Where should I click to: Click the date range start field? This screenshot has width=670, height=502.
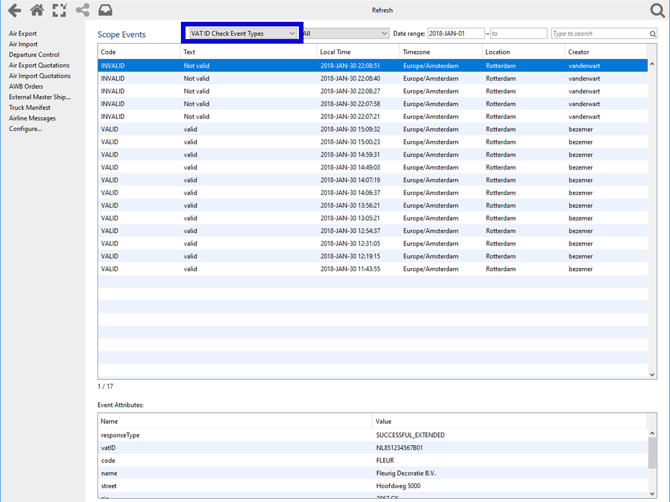(455, 34)
